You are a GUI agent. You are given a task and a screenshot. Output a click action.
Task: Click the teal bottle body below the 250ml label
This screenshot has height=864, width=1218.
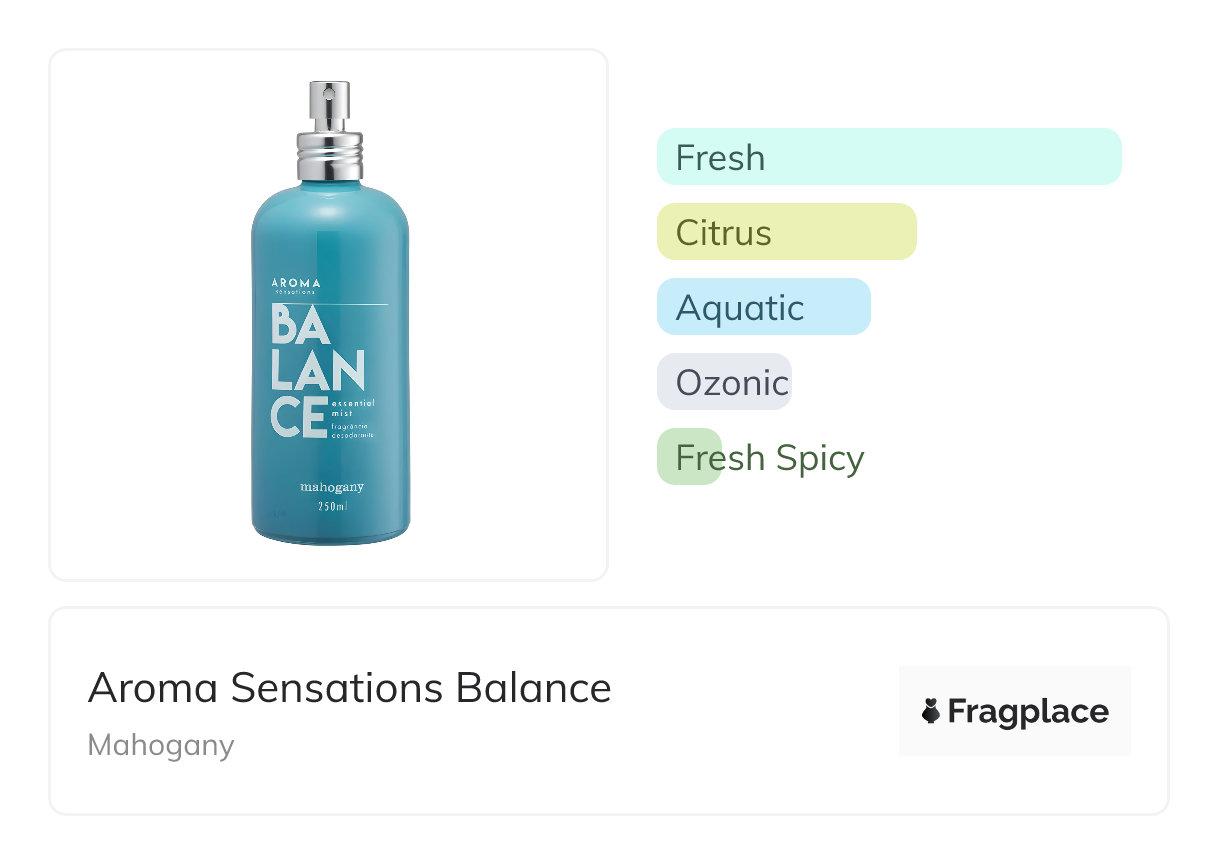pos(330,528)
